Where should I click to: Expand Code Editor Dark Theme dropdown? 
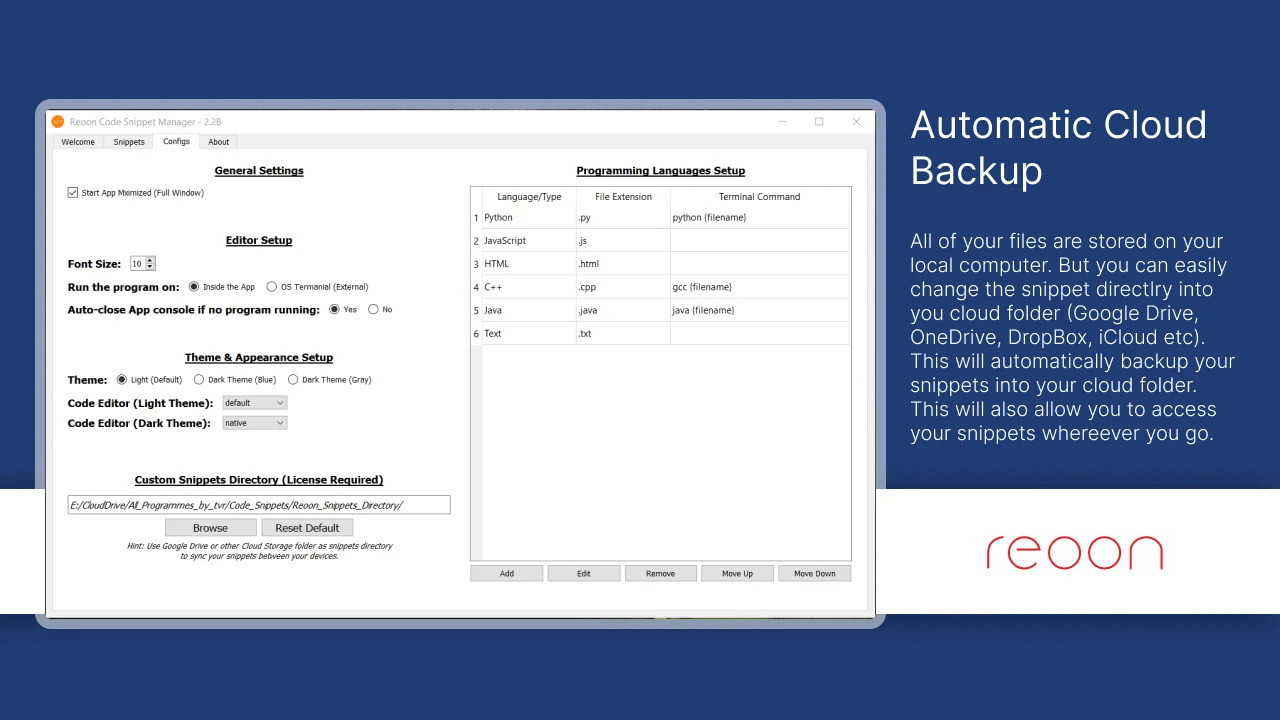pos(254,423)
